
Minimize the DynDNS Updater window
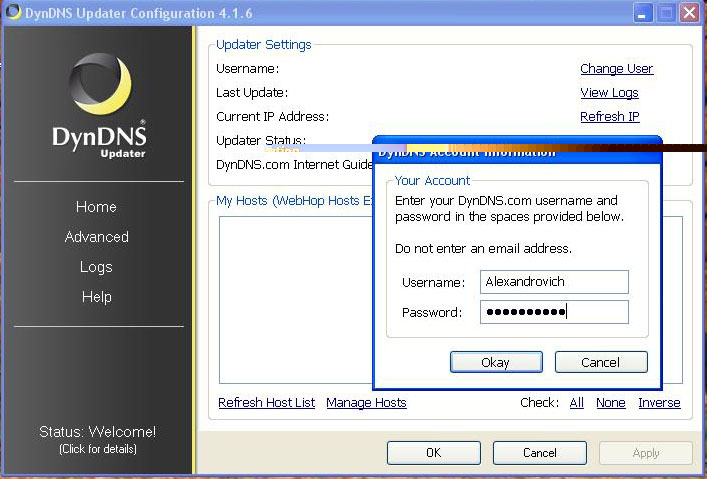[x=642, y=13]
